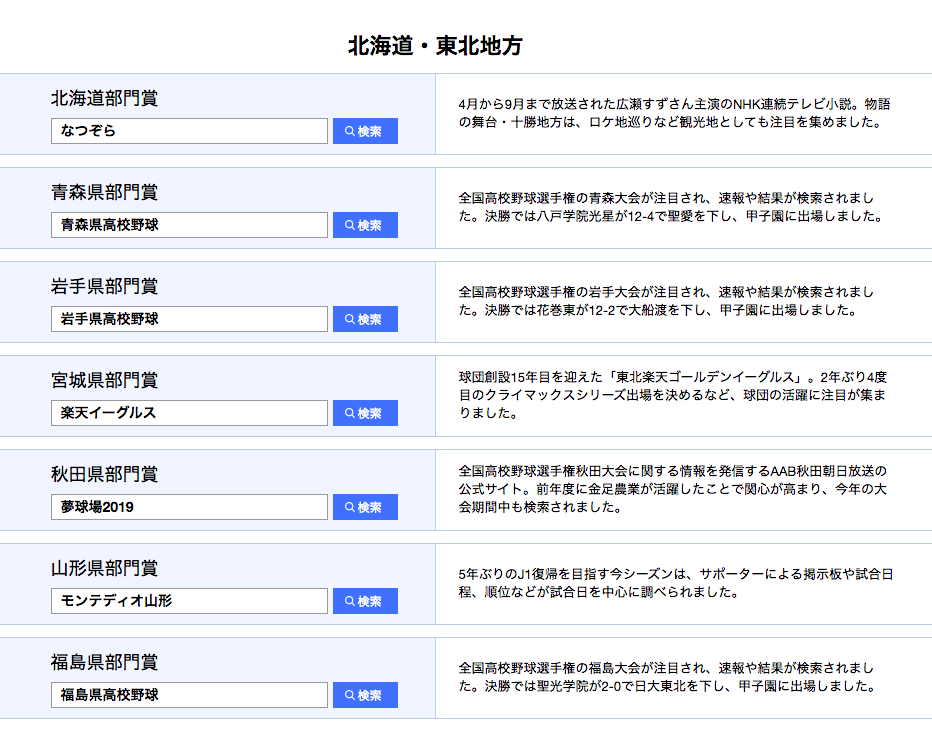Click the 秋田県部門賞 heading text
Image resolution: width=932 pixels, height=735 pixels.
pyautogui.click(x=104, y=475)
